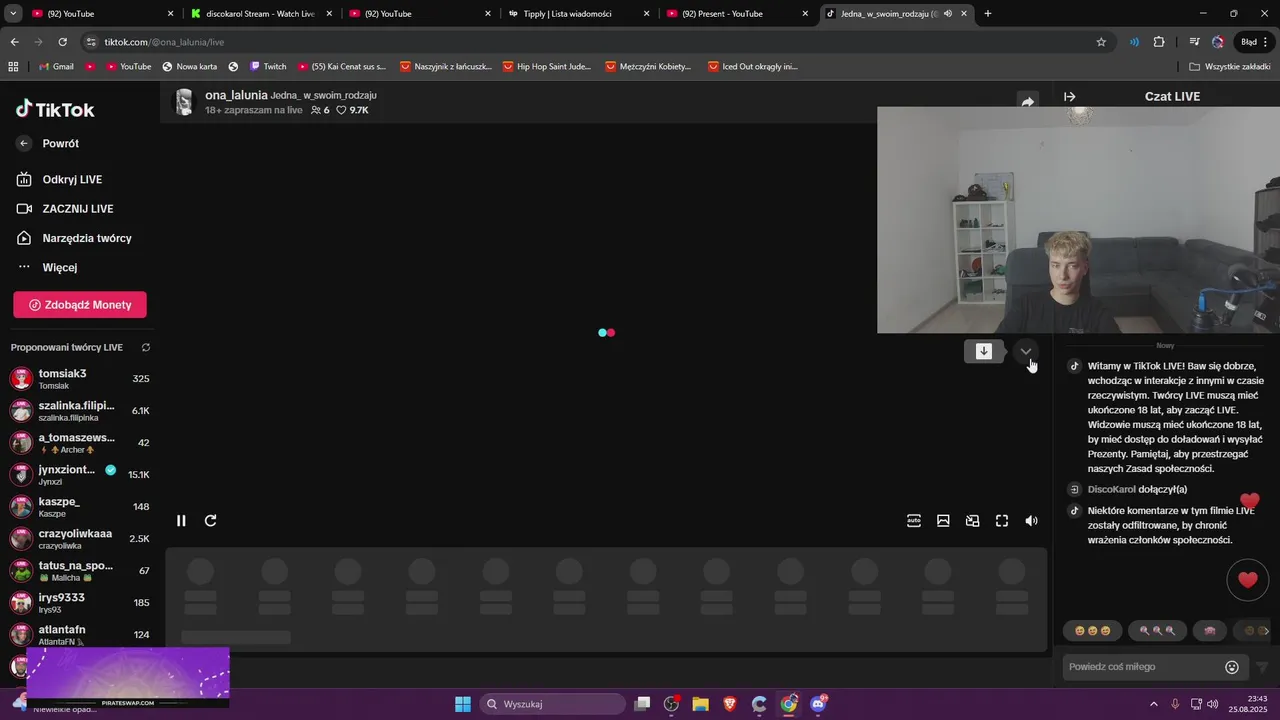Click the site info icon in address bar

pyautogui.click(x=91, y=42)
